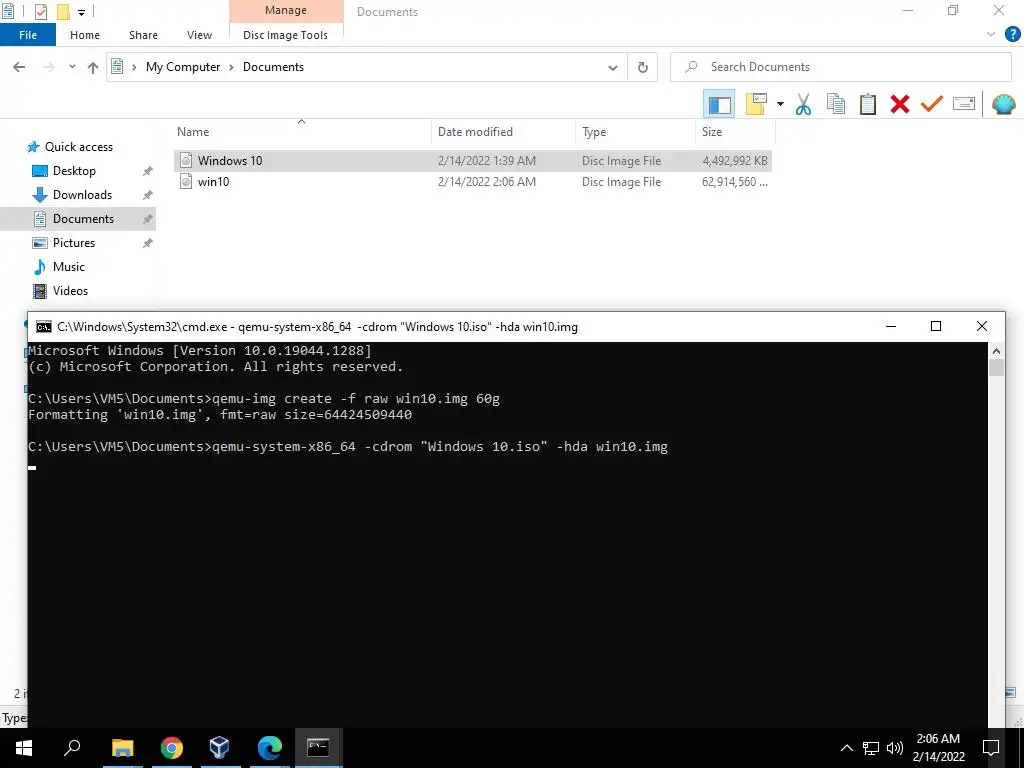Open Documents in the navigation pane
This screenshot has width=1024, height=768.
pyautogui.click(x=83, y=219)
